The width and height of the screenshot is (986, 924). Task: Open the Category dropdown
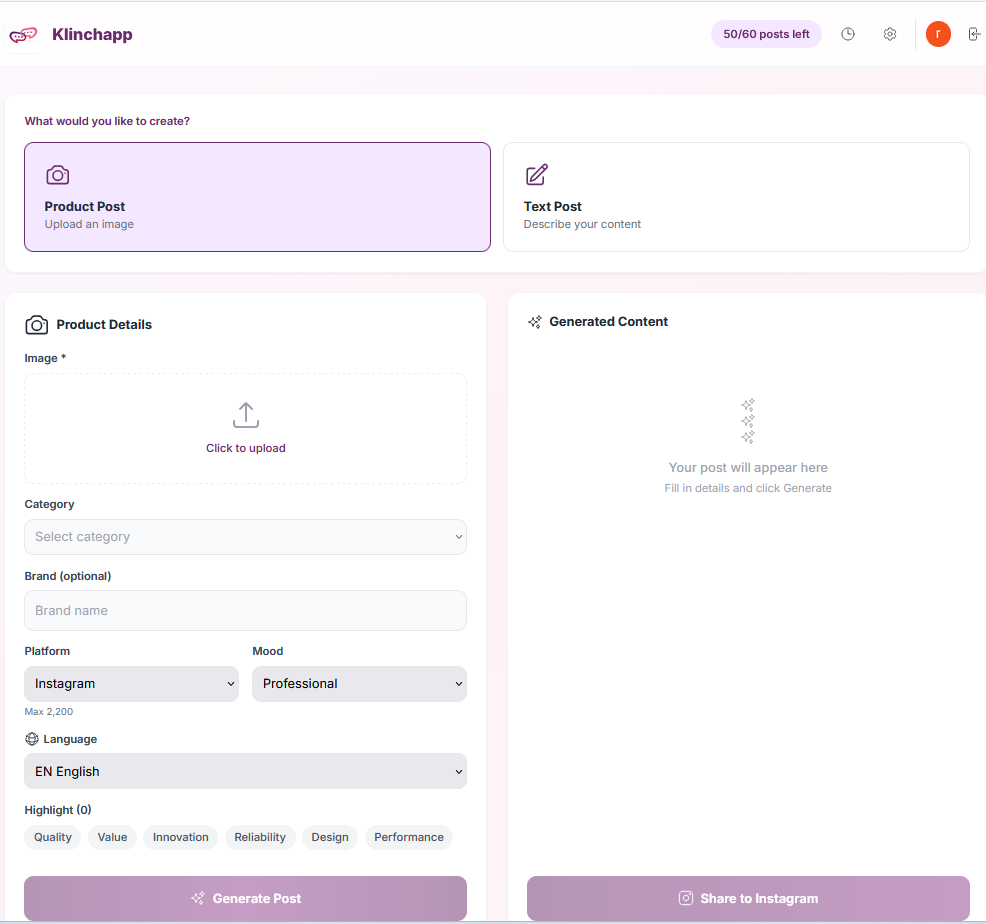245,537
